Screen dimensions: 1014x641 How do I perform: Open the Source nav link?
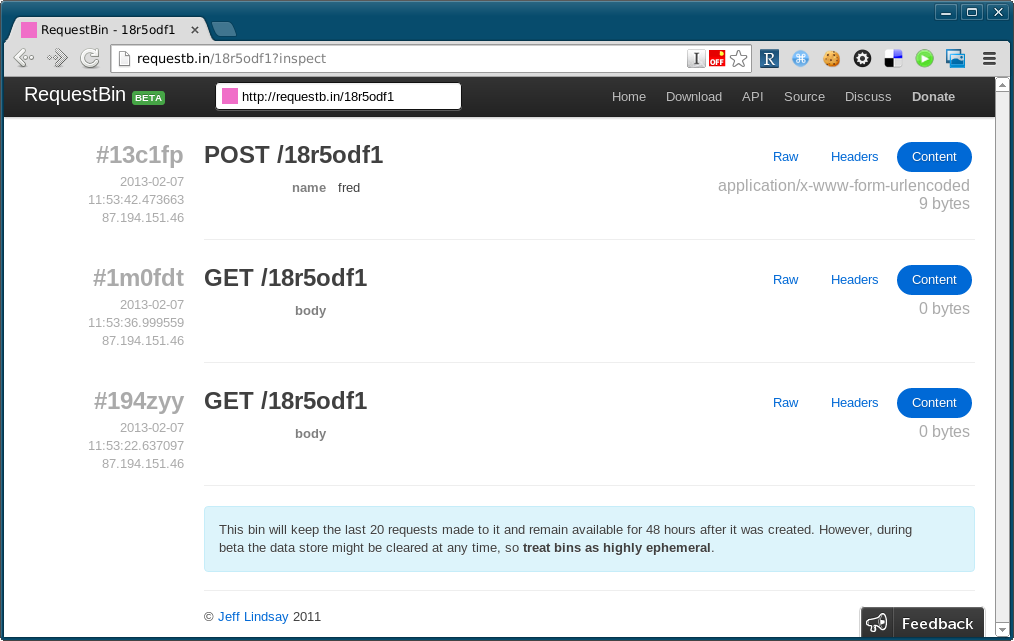[804, 96]
